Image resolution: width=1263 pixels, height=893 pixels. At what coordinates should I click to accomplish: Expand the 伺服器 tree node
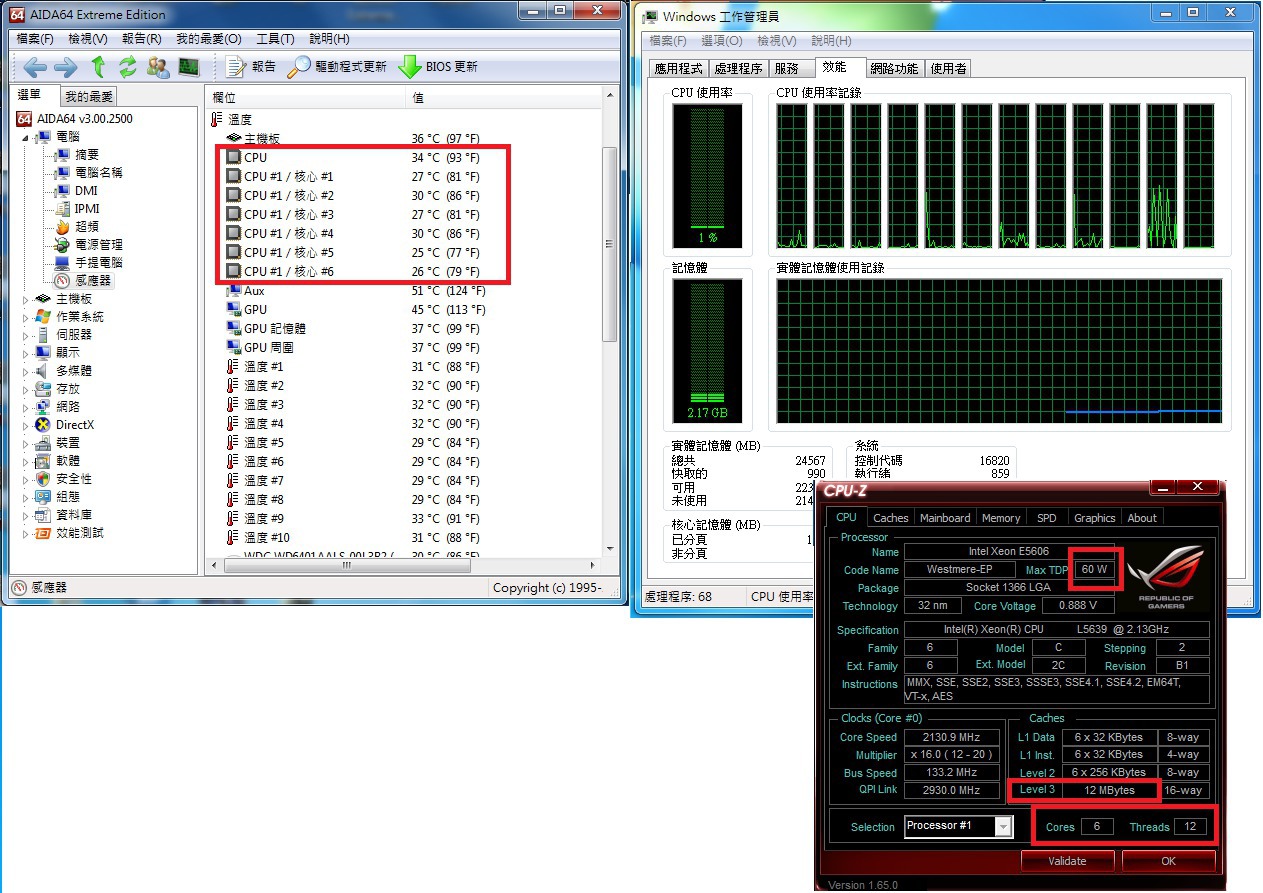click(27, 335)
